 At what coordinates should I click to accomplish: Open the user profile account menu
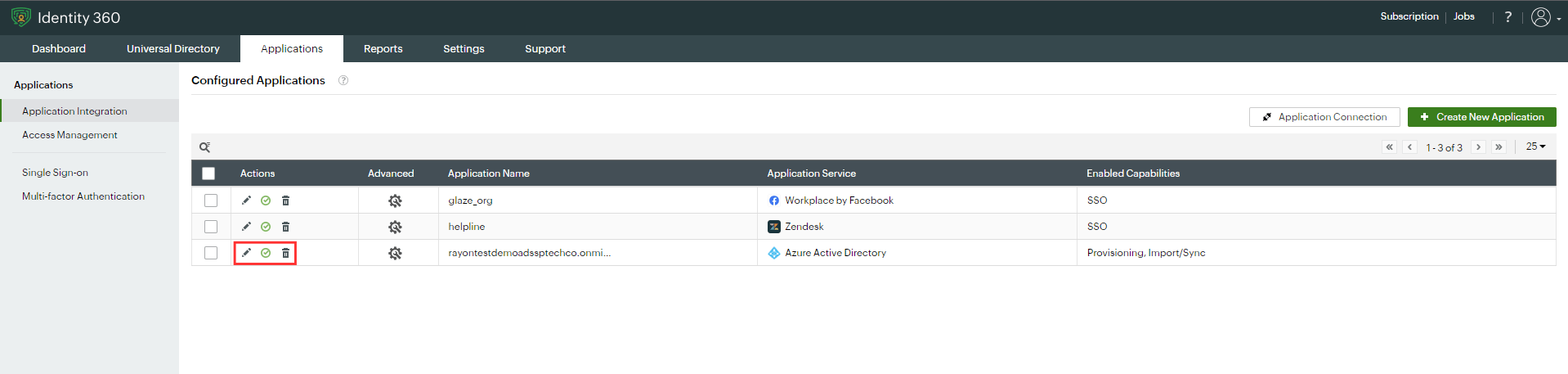[1543, 17]
